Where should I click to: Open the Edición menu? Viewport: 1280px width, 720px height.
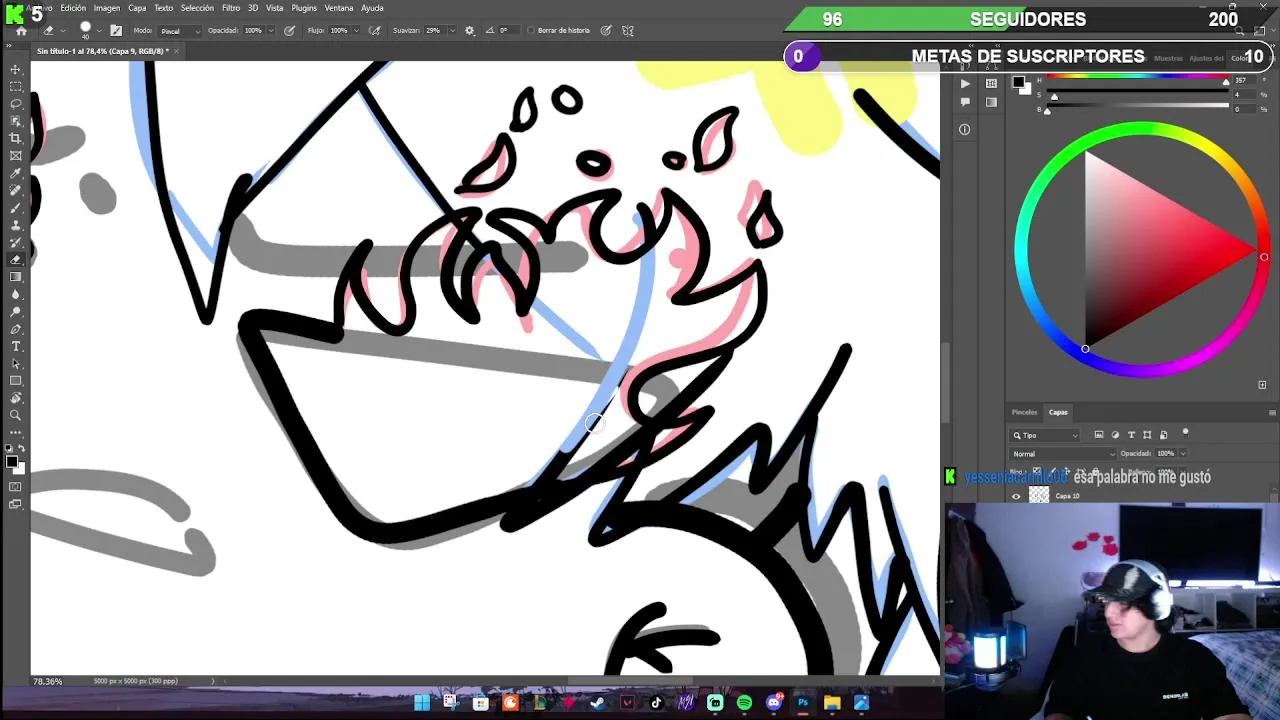click(x=73, y=8)
